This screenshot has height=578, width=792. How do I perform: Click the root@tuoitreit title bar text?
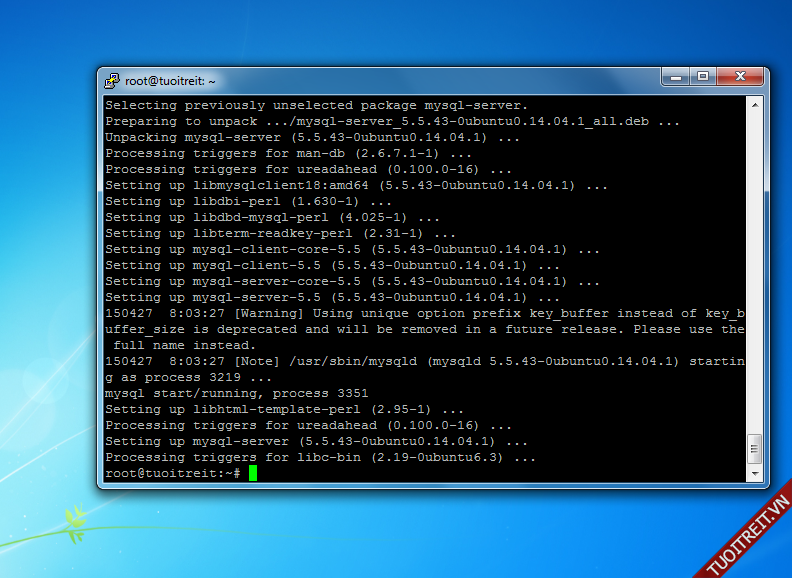tap(170, 80)
